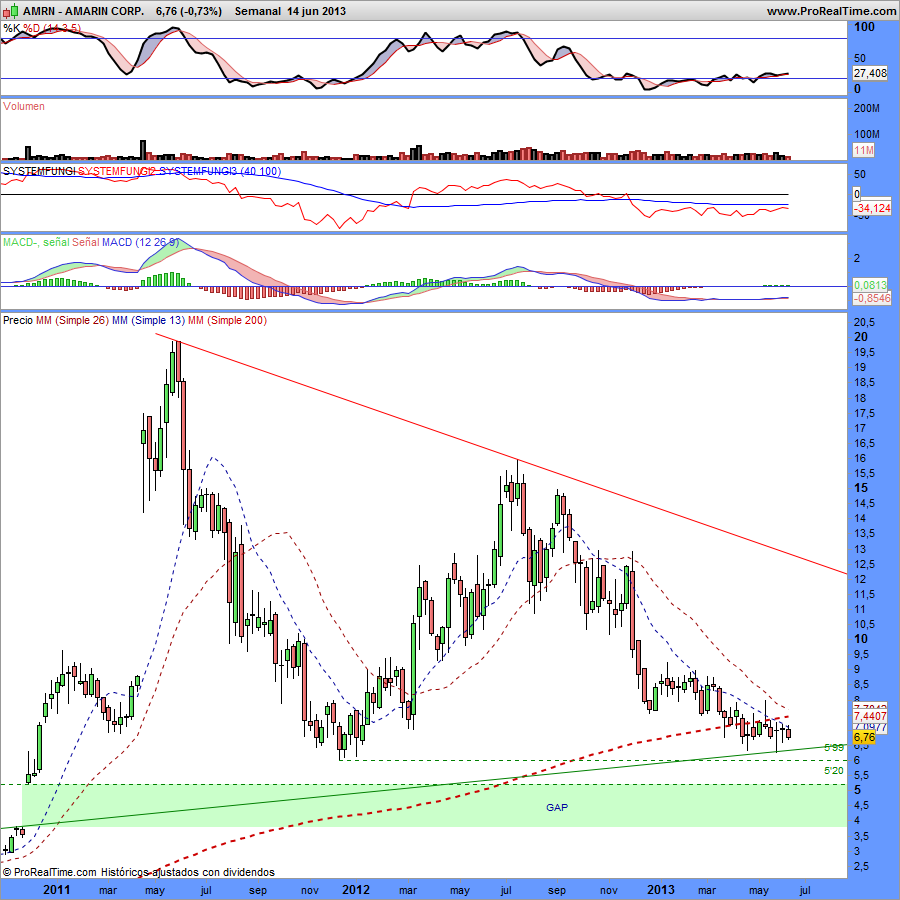Click the 20,5 price axis label
This screenshot has height=900, width=900.
coord(864,321)
